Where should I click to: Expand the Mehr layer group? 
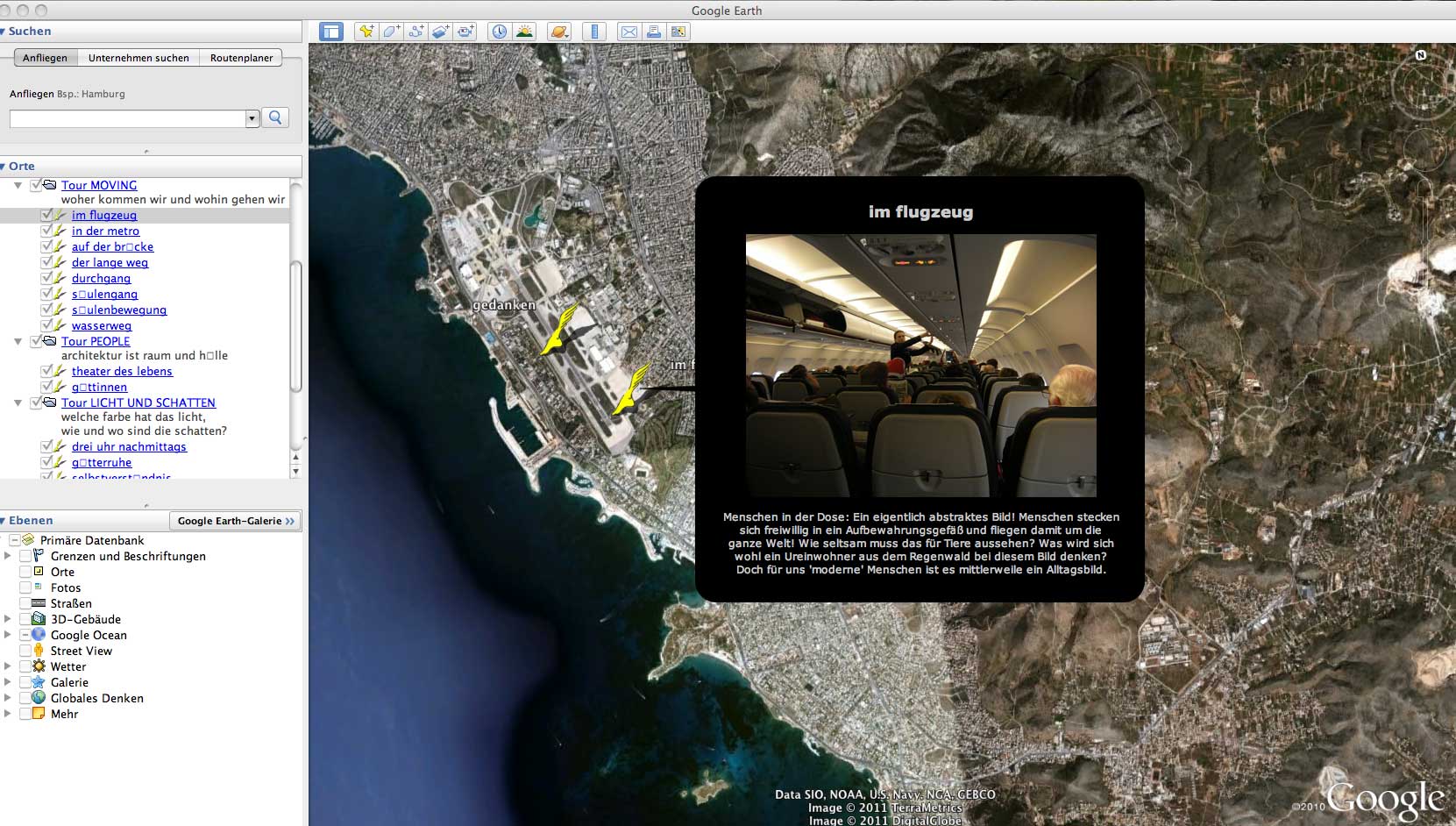8,714
